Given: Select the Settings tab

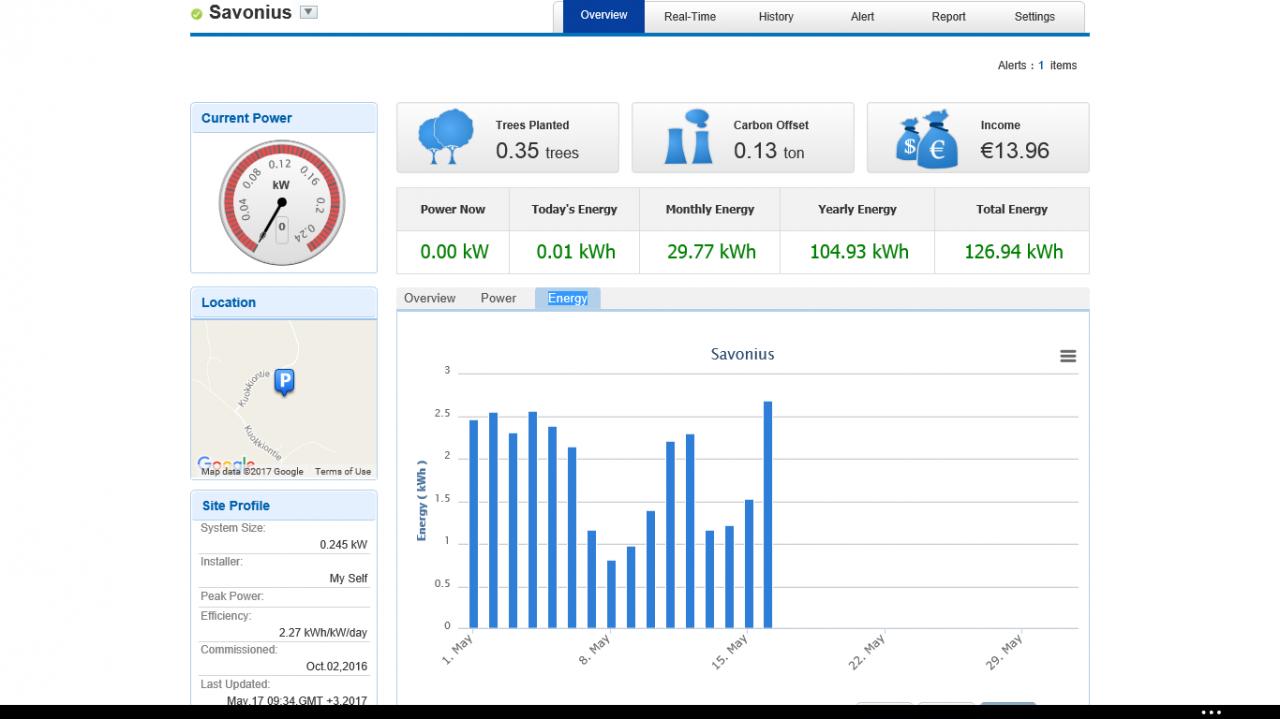Looking at the screenshot, I should (x=1034, y=17).
